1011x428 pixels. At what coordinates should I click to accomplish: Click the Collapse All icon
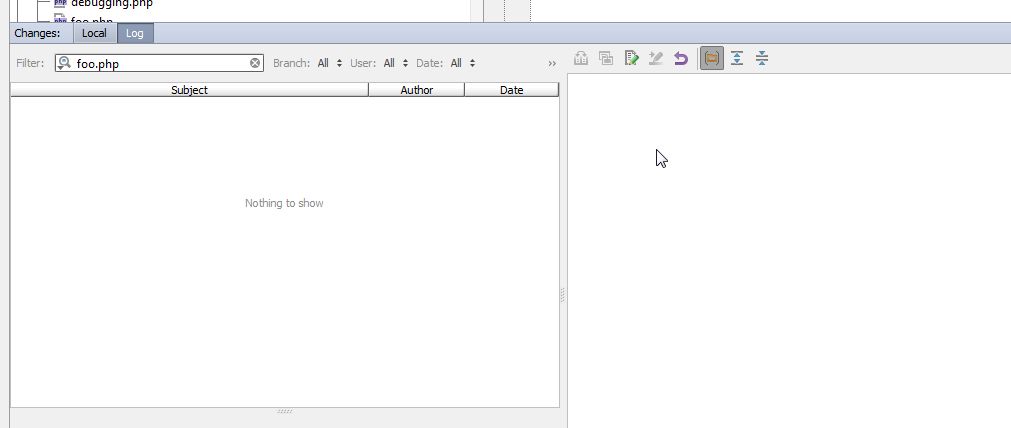pos(762,59)
